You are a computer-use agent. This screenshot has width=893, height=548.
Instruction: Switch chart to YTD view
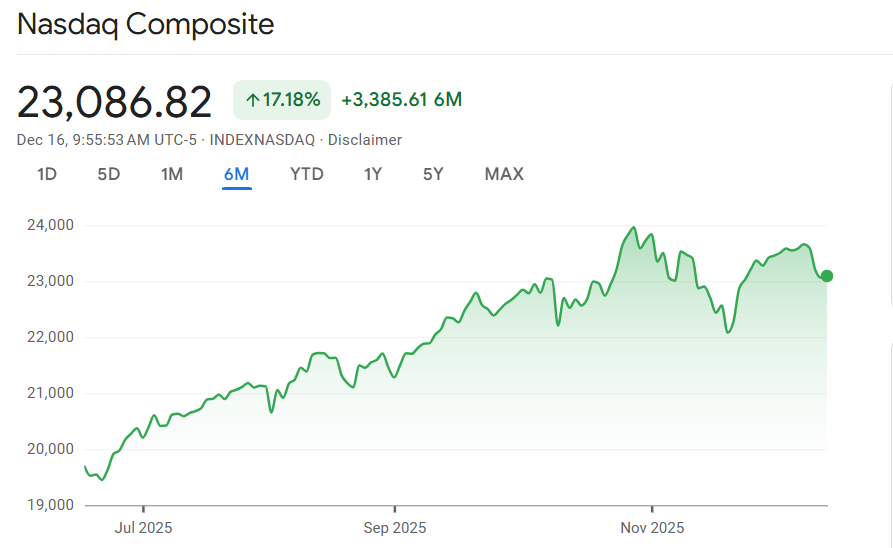click(307, 174)
